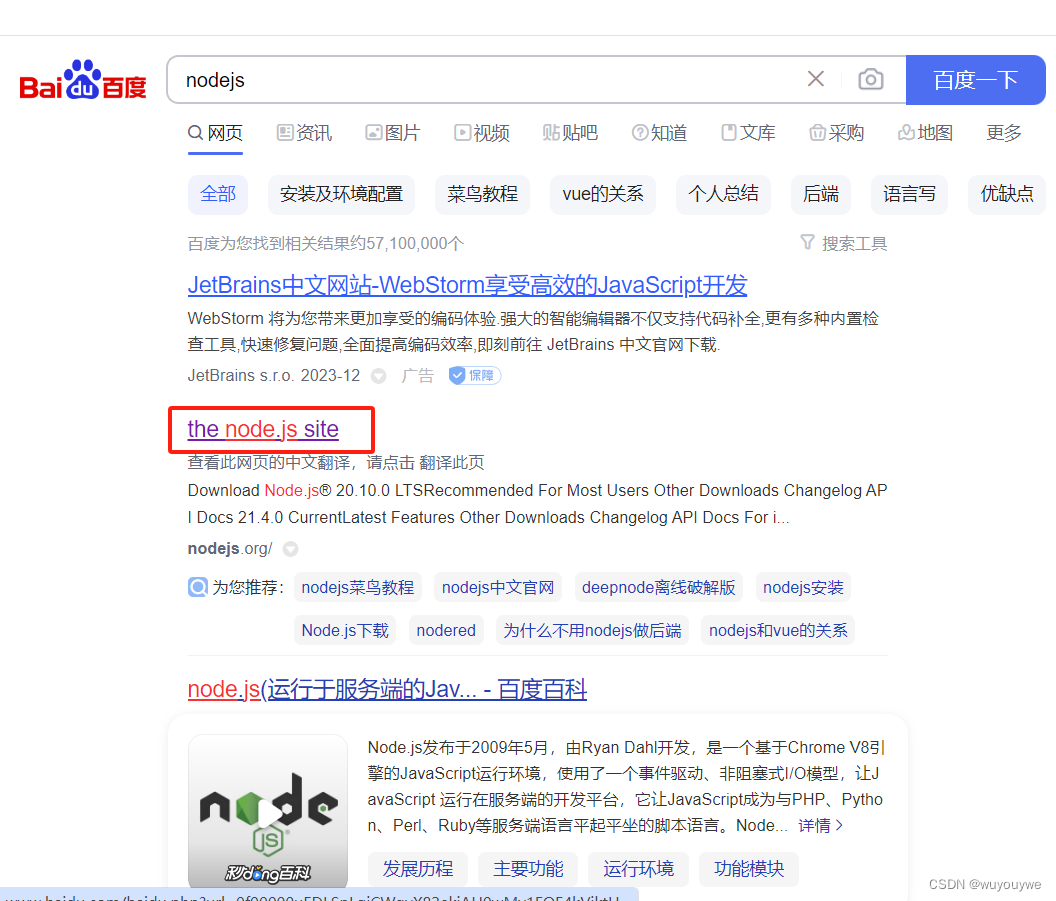Open recommended search nodejs中文官网
Image resolution: width=1056 pixels, height=901 pixels.
(x=498, y=587)
